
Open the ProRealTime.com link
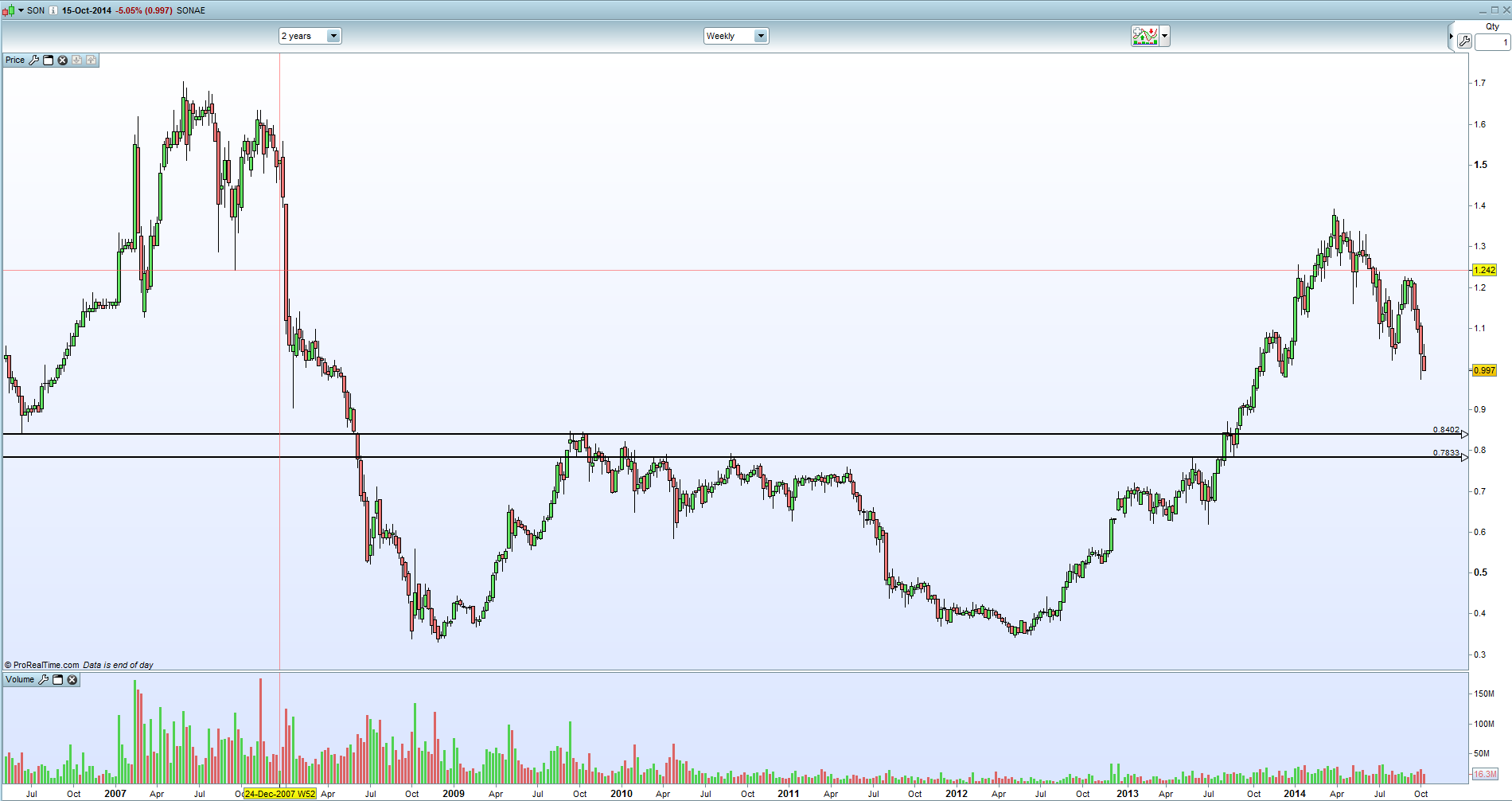pyautogui.click(x=46, y=665)
